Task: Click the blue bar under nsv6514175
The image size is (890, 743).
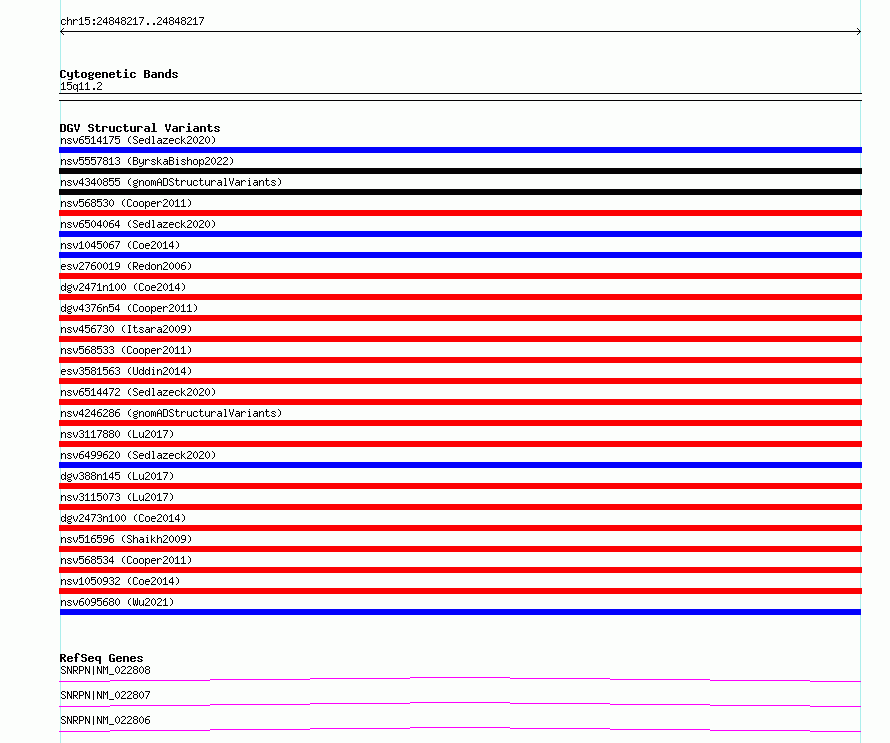Action: [x=460, y=150]
